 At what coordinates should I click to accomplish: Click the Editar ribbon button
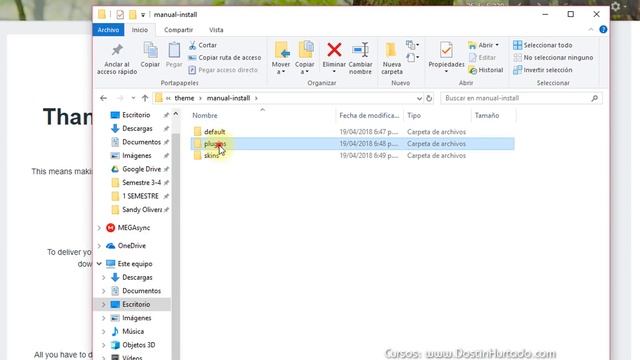coord(482,58)
